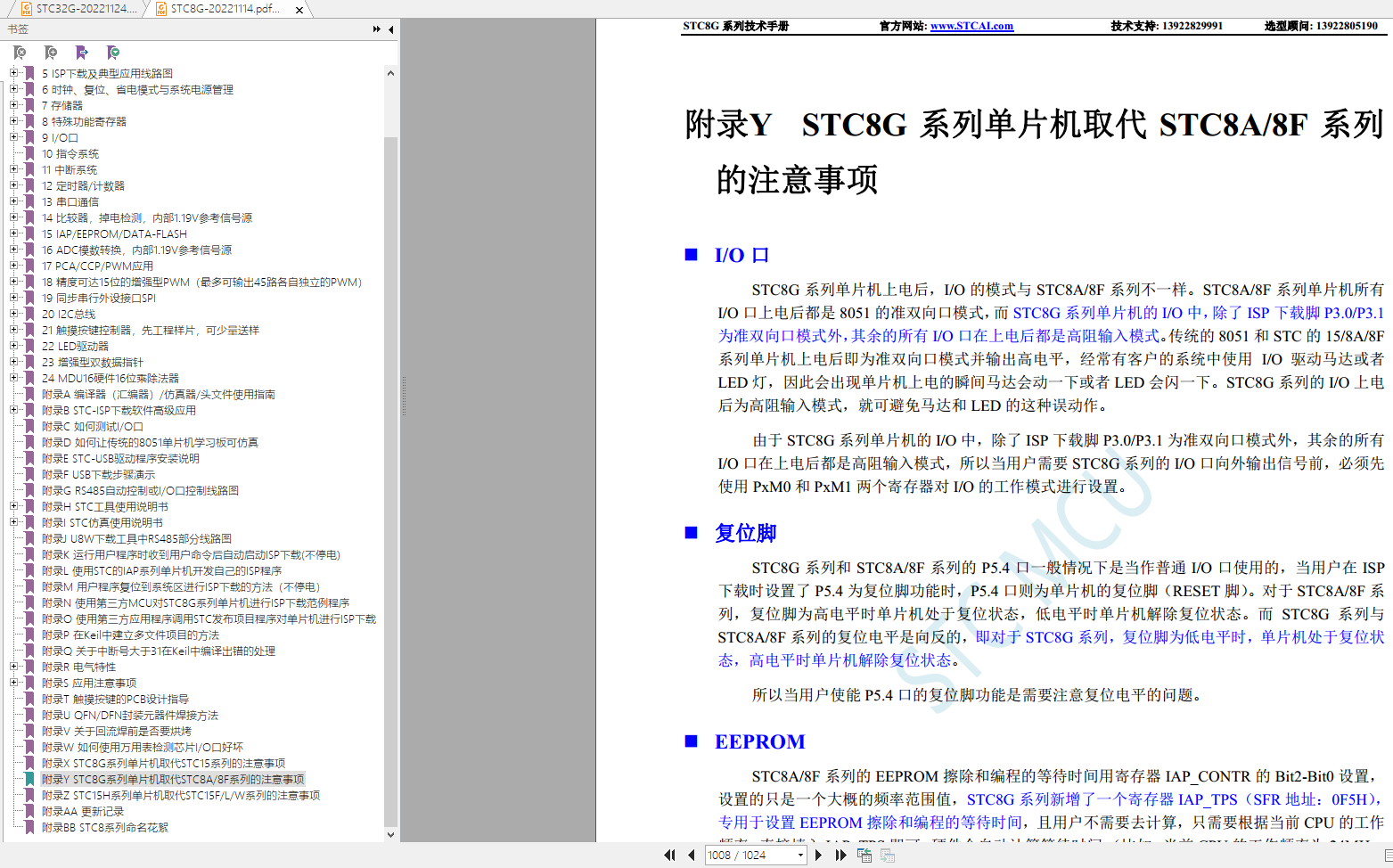
Task: Switch to the STC32G-20221124 tab
Action: [x=78, y=9]
